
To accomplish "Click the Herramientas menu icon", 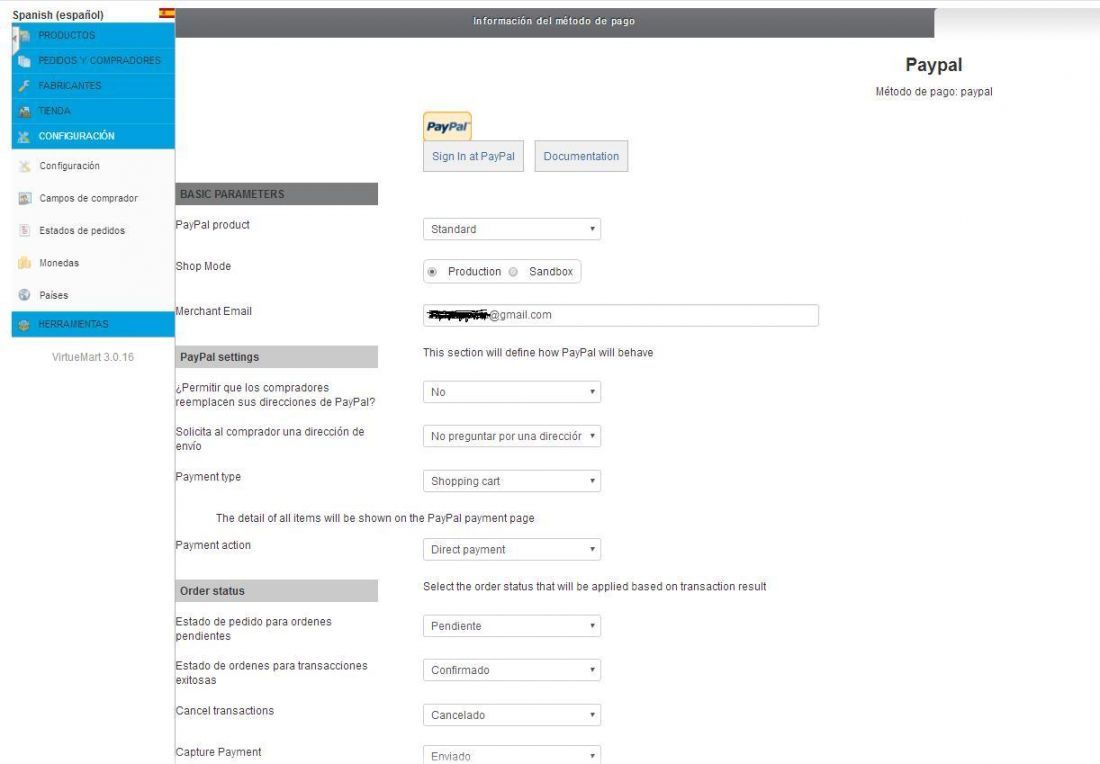I will (x=25, y=325).
